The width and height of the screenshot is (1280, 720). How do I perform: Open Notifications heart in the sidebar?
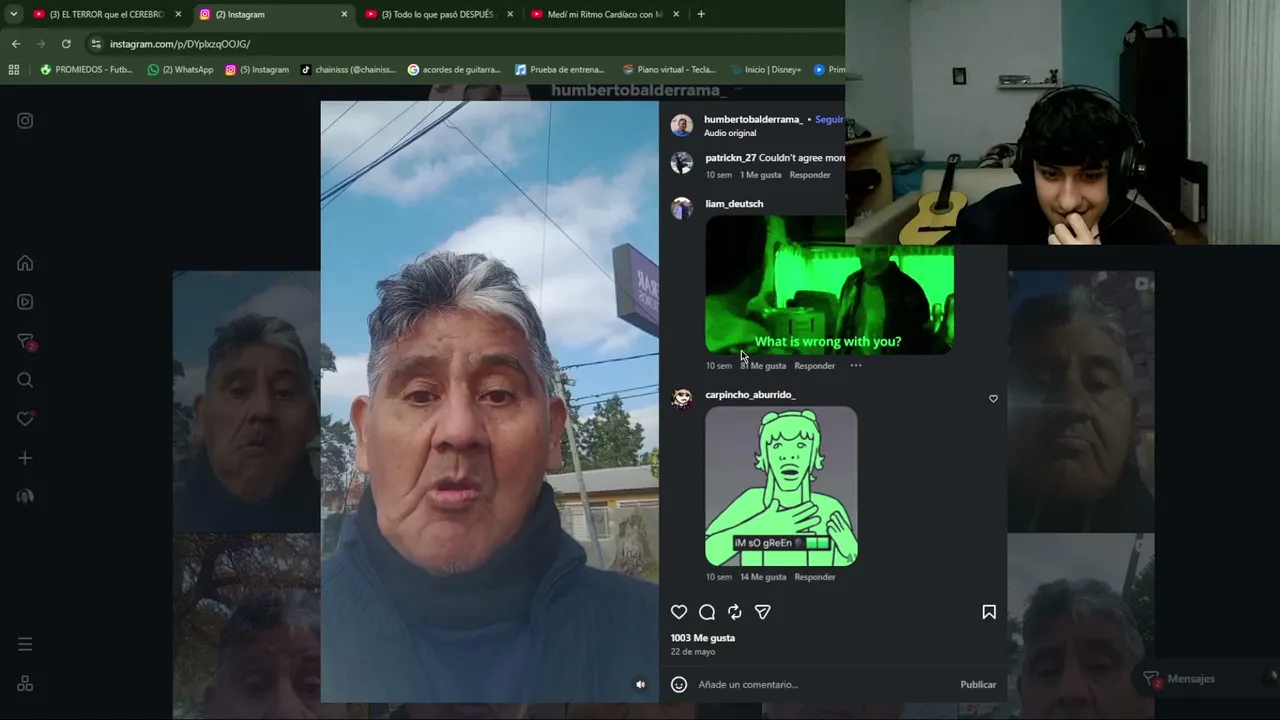(x=25, y=419)
